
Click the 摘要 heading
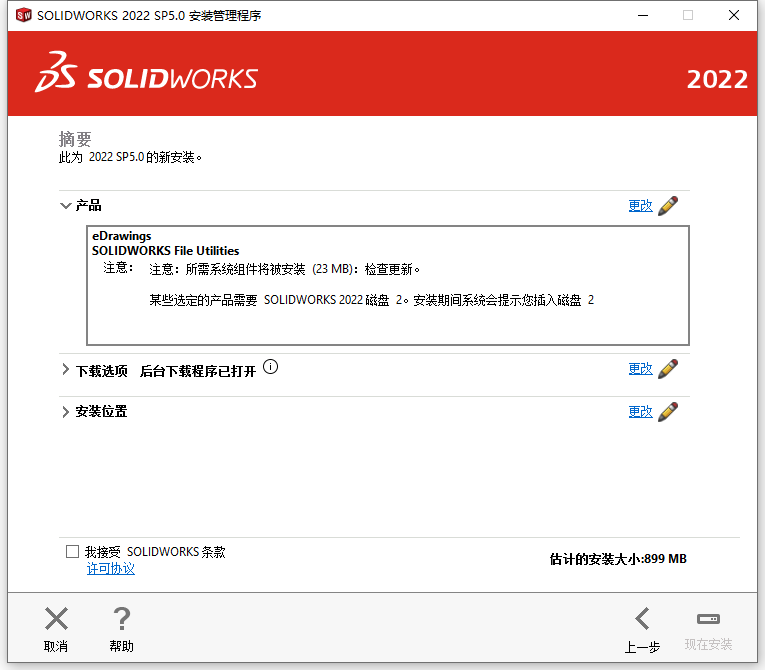tap(75, 139)
